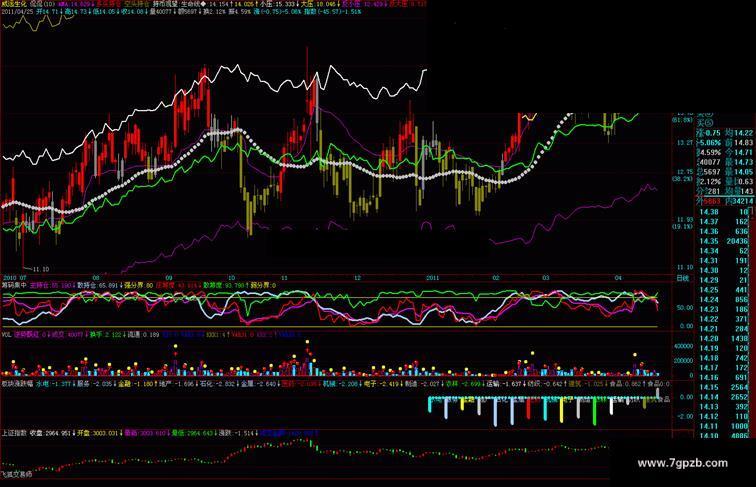Click the 400000 level on the volume axis
Screen dimensions: 756x487
tap(684, 346)
